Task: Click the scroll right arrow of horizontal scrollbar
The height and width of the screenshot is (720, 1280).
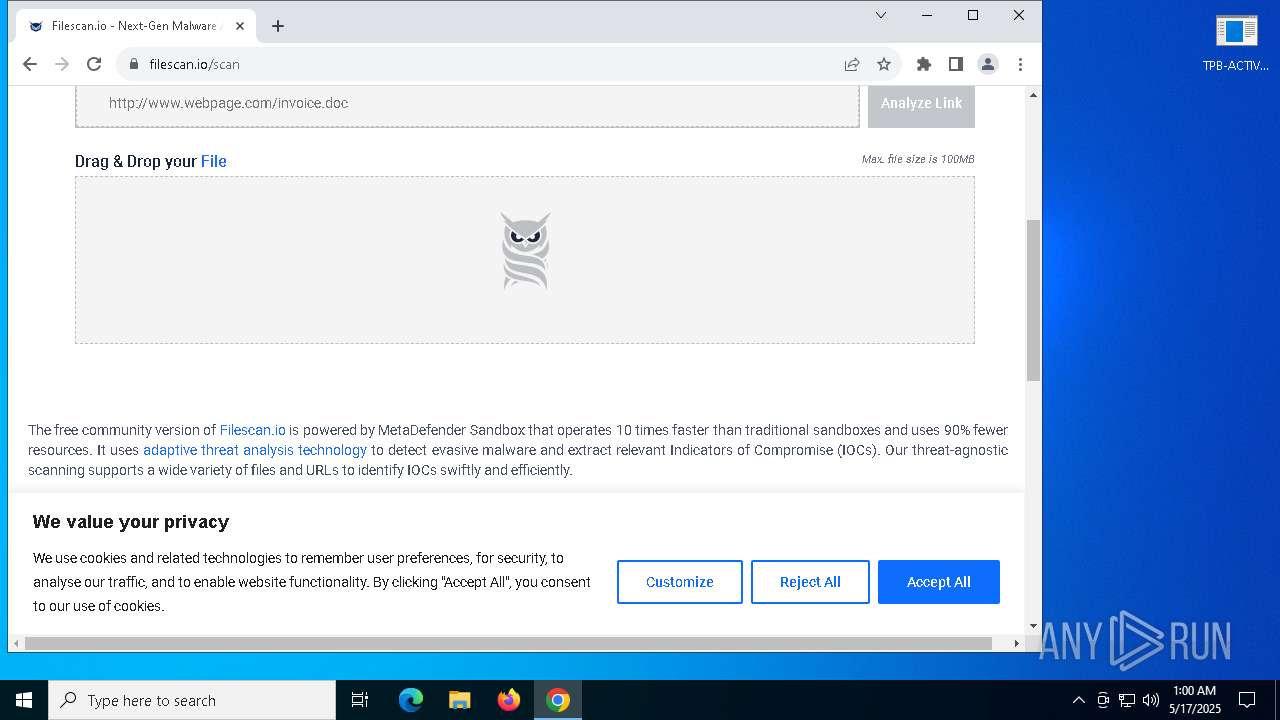Action: click(1018, 643)
